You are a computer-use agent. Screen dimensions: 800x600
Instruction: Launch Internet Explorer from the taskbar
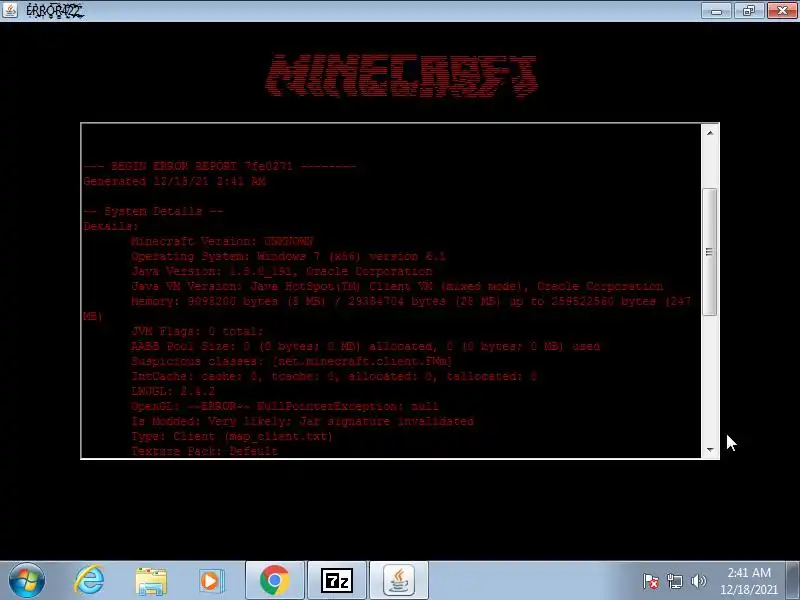point(89,581)
